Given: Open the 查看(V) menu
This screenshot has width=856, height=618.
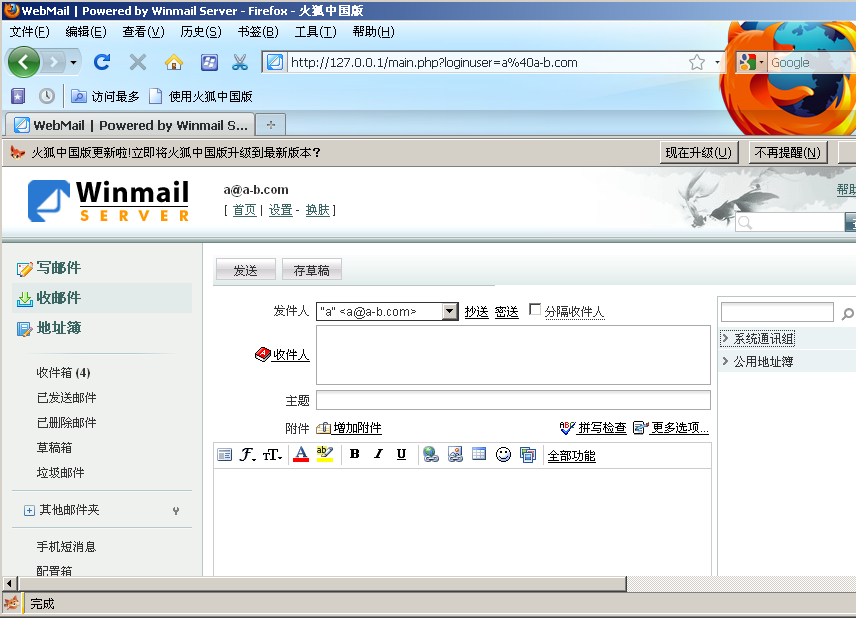Looking at the screenshot, I should pos(143,32).
